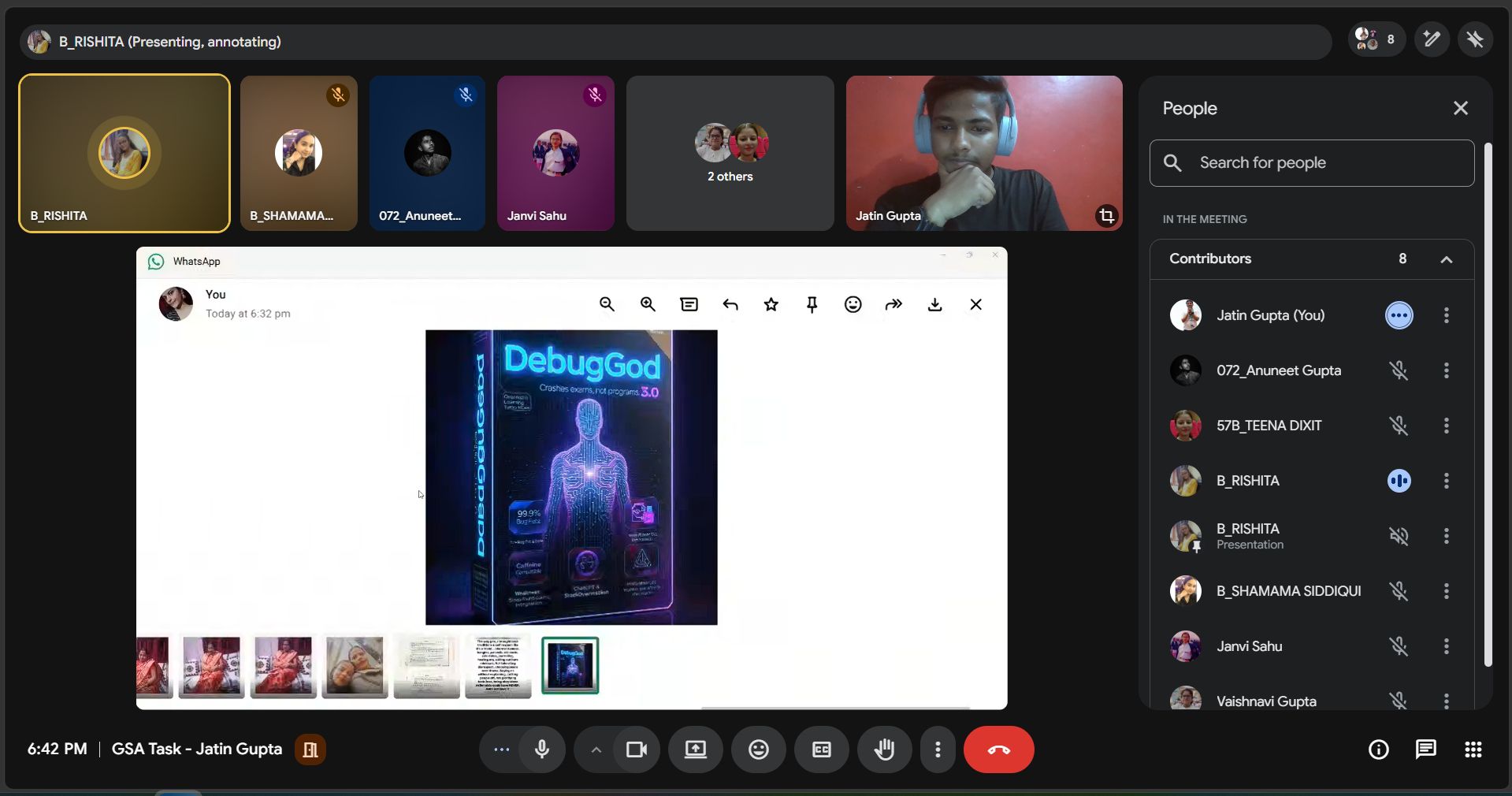Viewport: 1512px width, 796px height.
Task: Open more options for B_RISHITA Presentation row
Action: coord(1447,536)
